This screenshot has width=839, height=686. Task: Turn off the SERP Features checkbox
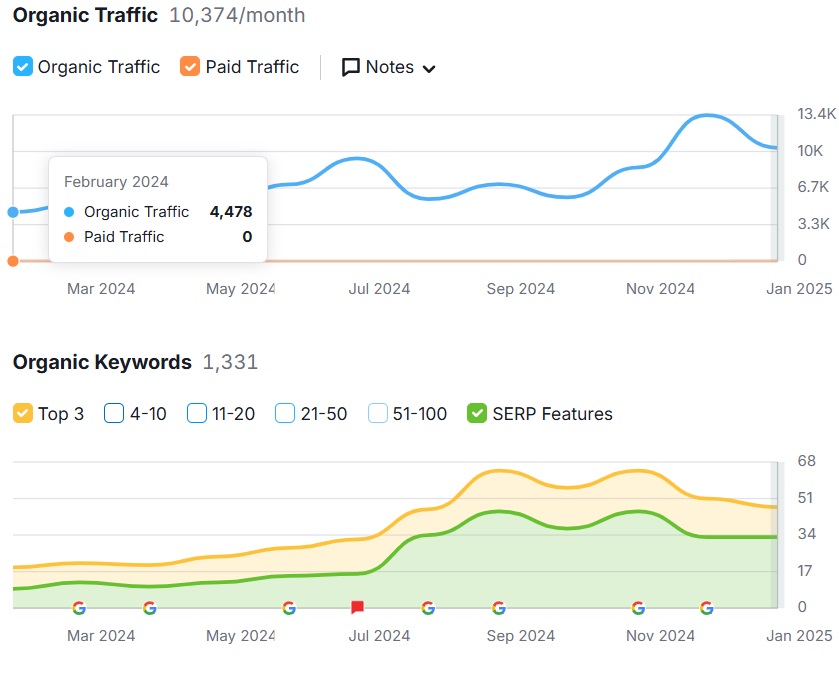[x=477, y=413]
